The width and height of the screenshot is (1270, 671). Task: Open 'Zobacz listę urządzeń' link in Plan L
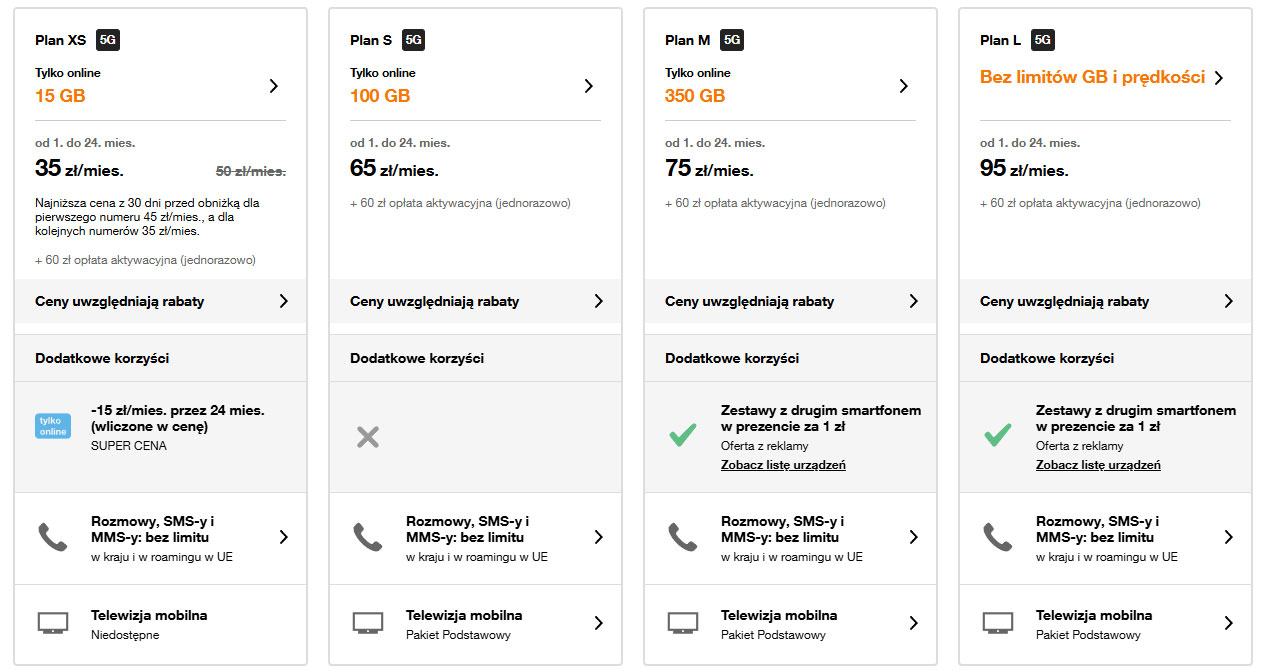point(1098,465)
